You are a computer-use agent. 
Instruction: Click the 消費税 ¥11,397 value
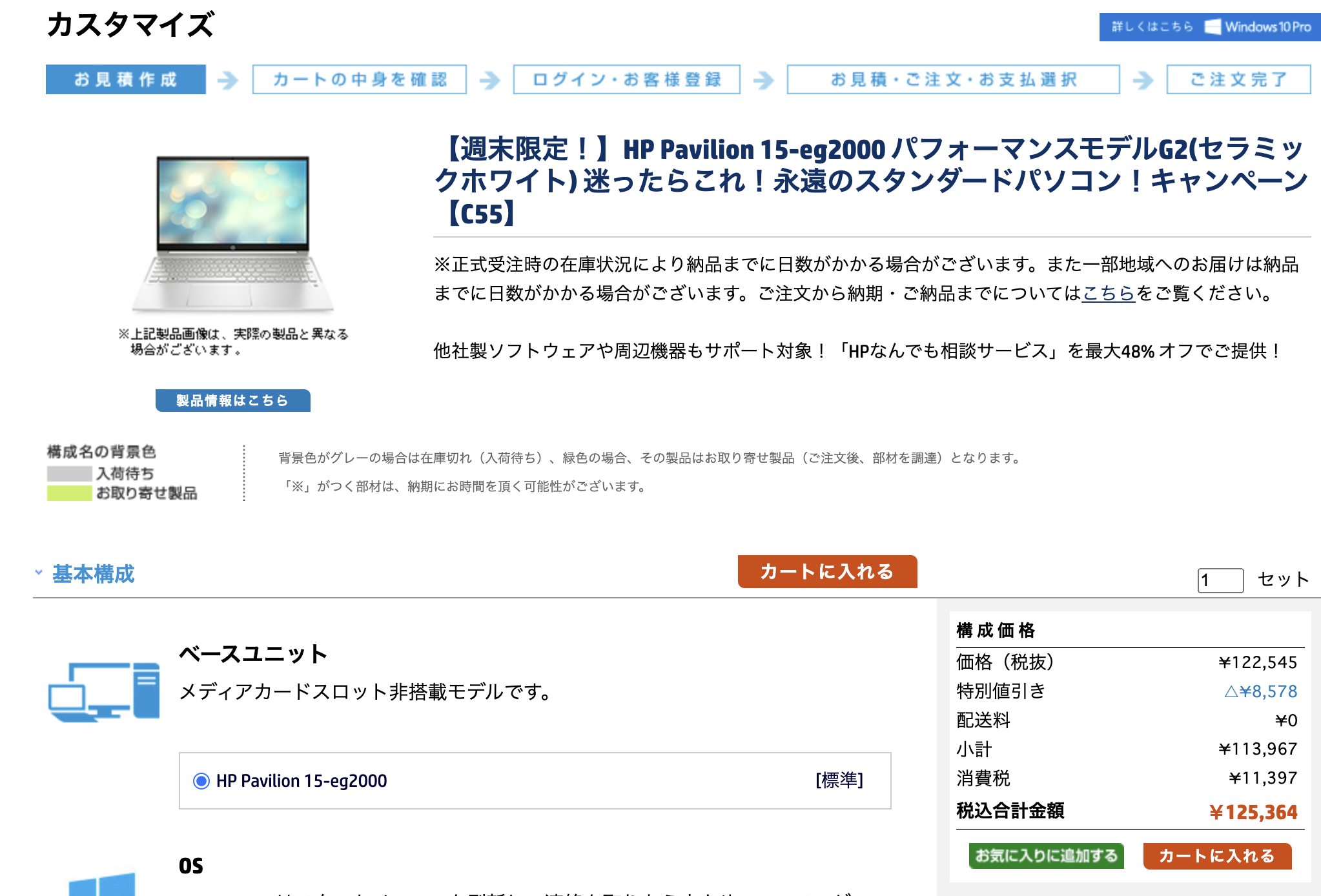[1263, 778]
